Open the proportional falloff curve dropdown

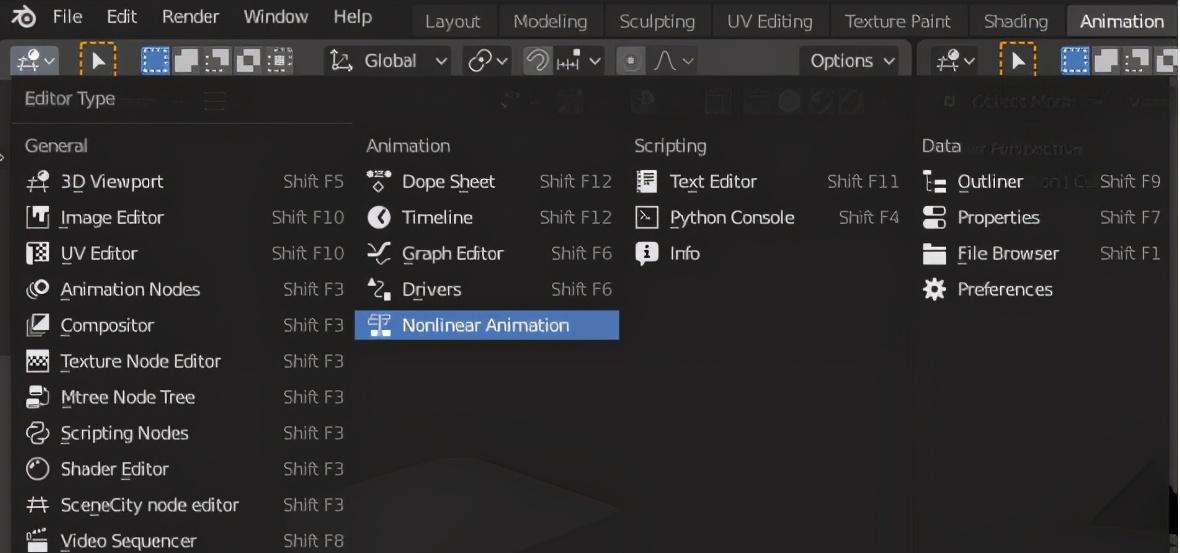[x=673, y=61]
